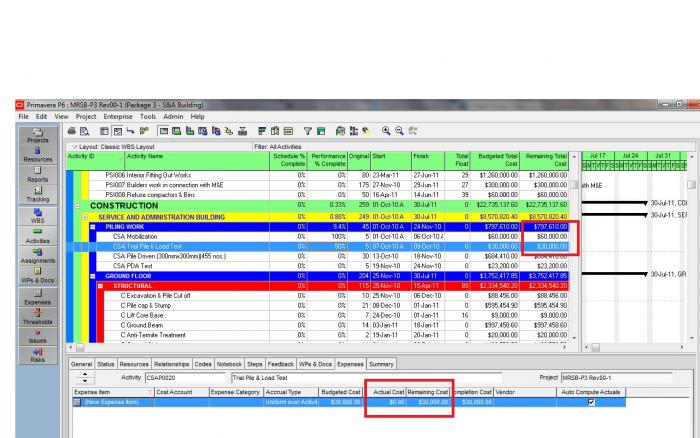The width and height of the screenshot is (700, 438).
Task: Collapse SERVICE AND ADMINISTRATION BUILDING band
Action: (x=85, y=217)
